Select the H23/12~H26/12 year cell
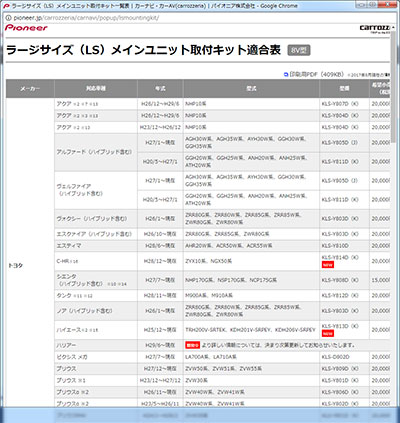The width and height of the screenshot is (400, 423). pos(160,127)
